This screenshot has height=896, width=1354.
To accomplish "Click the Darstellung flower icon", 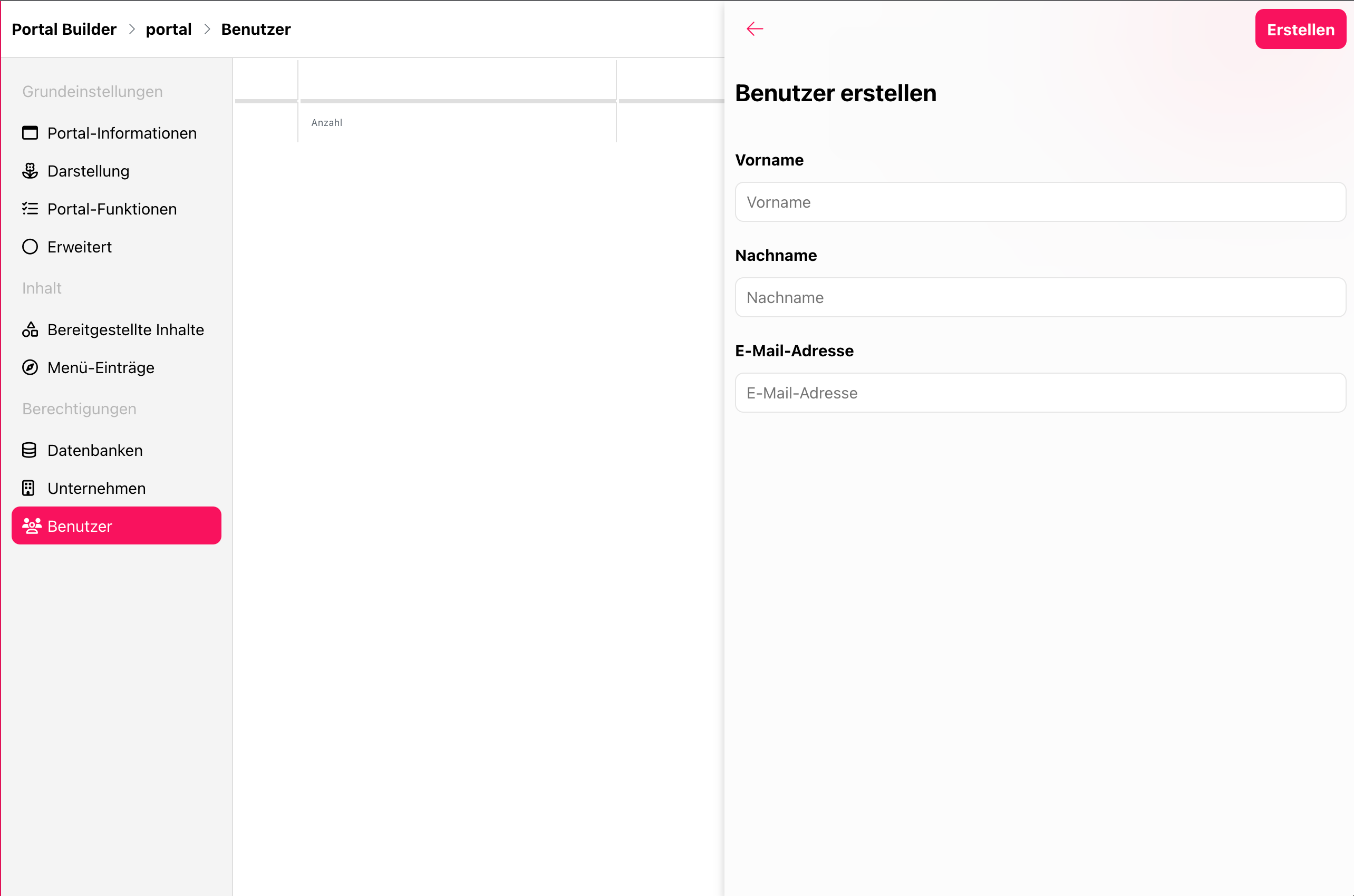I will pyautogui.click(x=30, y=171).
